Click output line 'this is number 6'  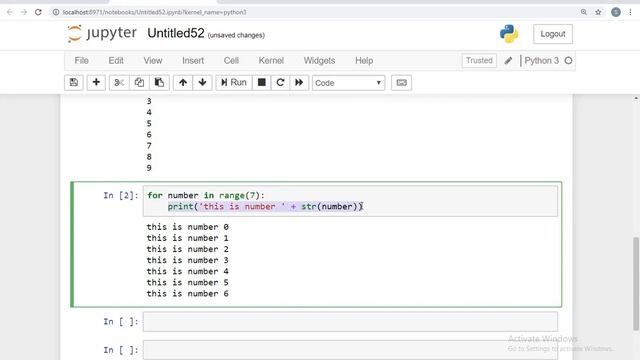coord(188,294)
